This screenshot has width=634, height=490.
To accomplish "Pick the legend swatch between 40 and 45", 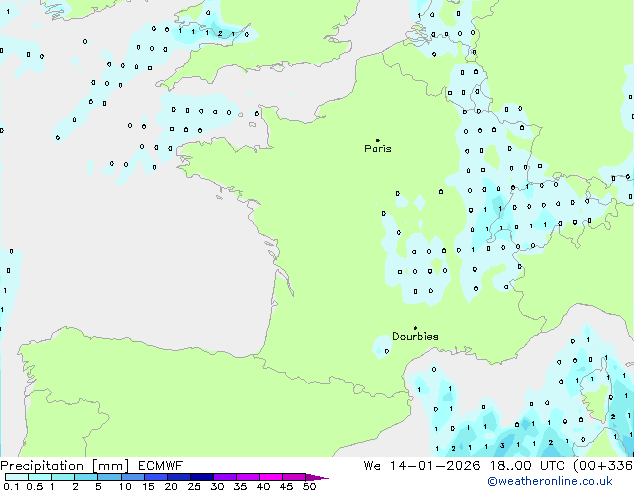I will coord(271,477).
